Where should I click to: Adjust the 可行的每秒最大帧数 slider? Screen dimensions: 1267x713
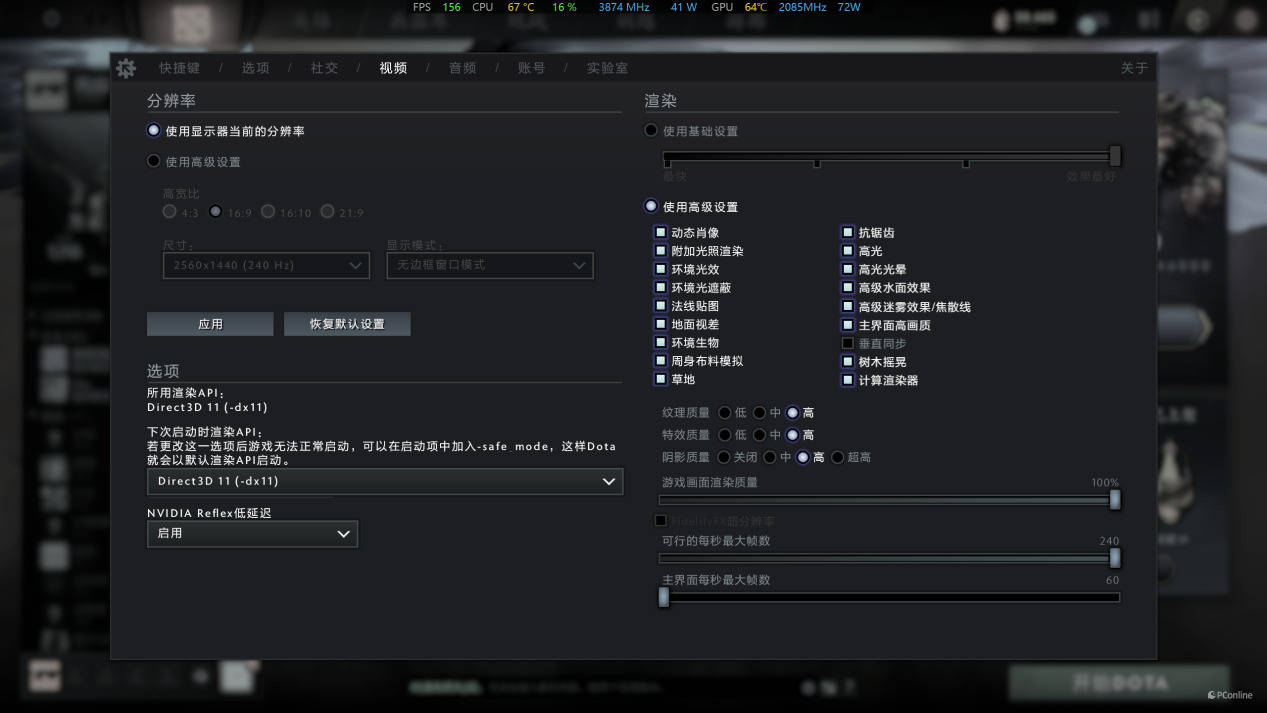coord(890,558)
